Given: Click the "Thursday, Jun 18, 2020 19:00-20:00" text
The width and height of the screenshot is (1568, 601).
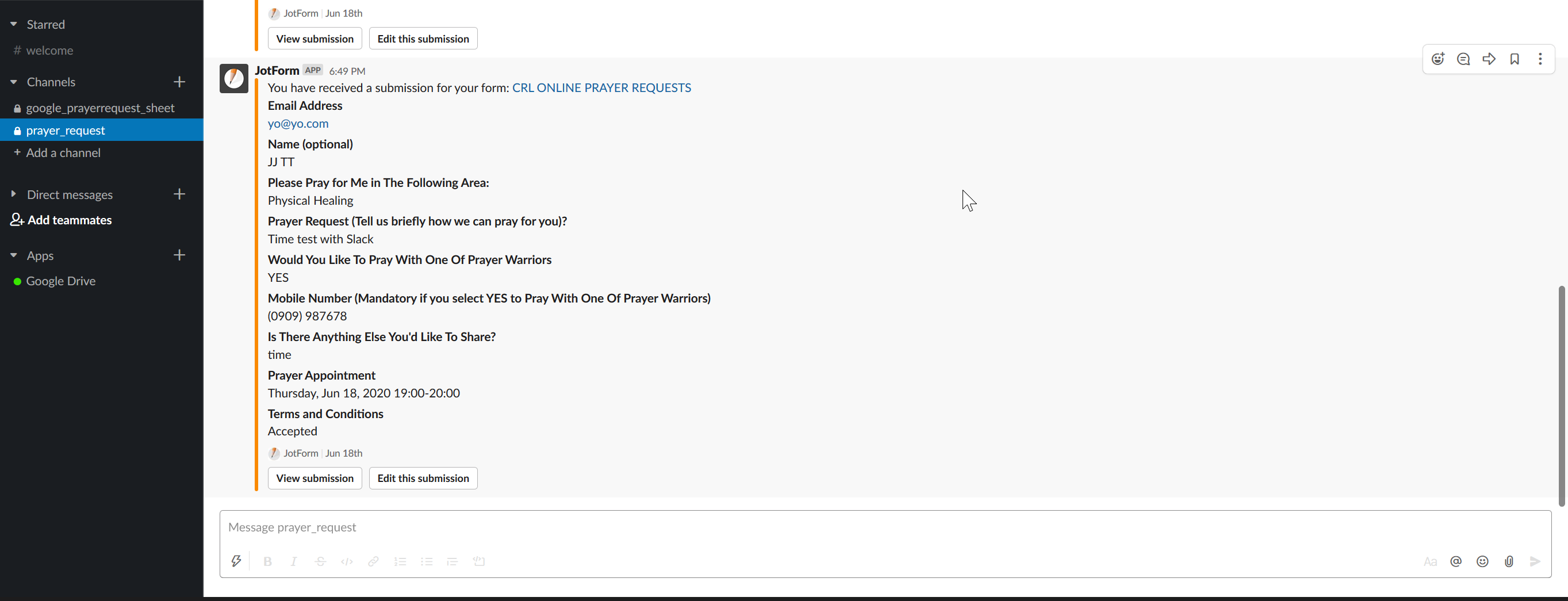Looking at the screenshot, I should tap(364, 393).
